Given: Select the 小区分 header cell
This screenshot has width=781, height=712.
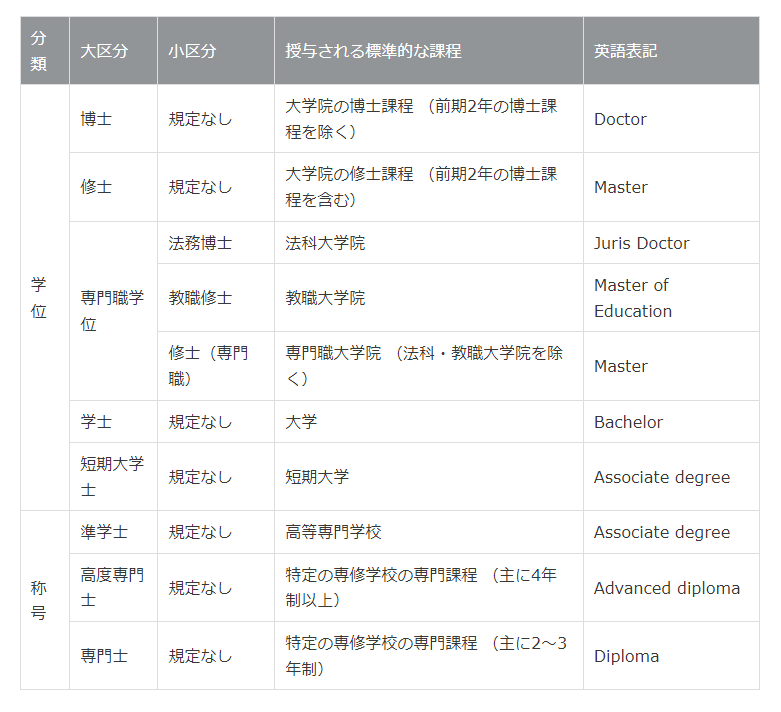Looking at the screenshot, I should click(x=192, y=51).
